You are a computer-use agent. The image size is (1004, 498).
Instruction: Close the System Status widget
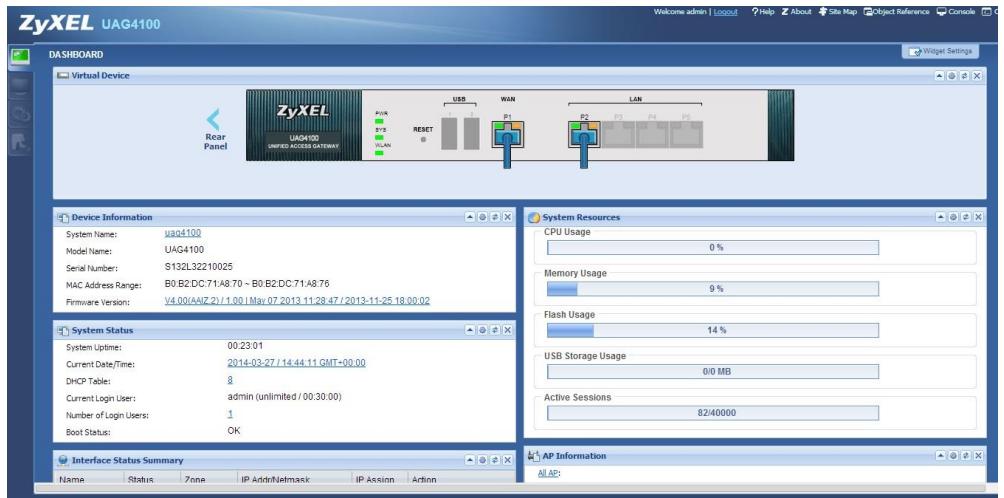click(x=508, y=330)
